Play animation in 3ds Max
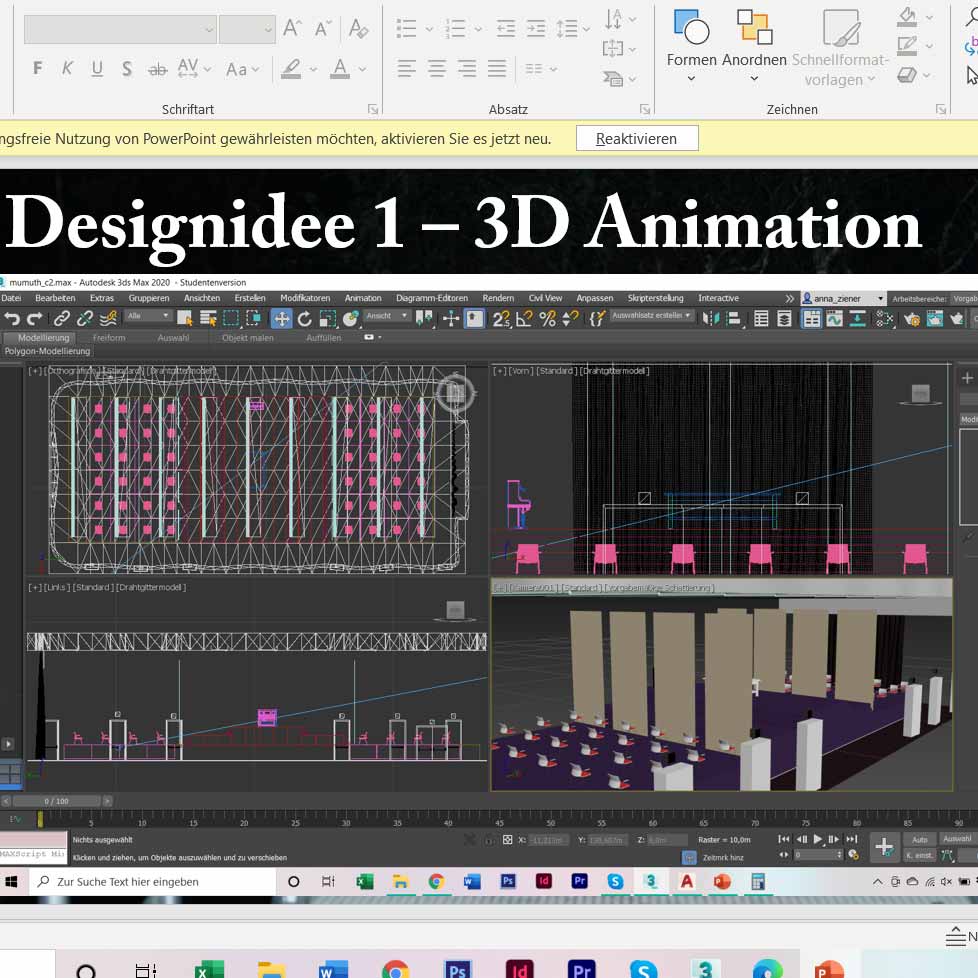 818,840
